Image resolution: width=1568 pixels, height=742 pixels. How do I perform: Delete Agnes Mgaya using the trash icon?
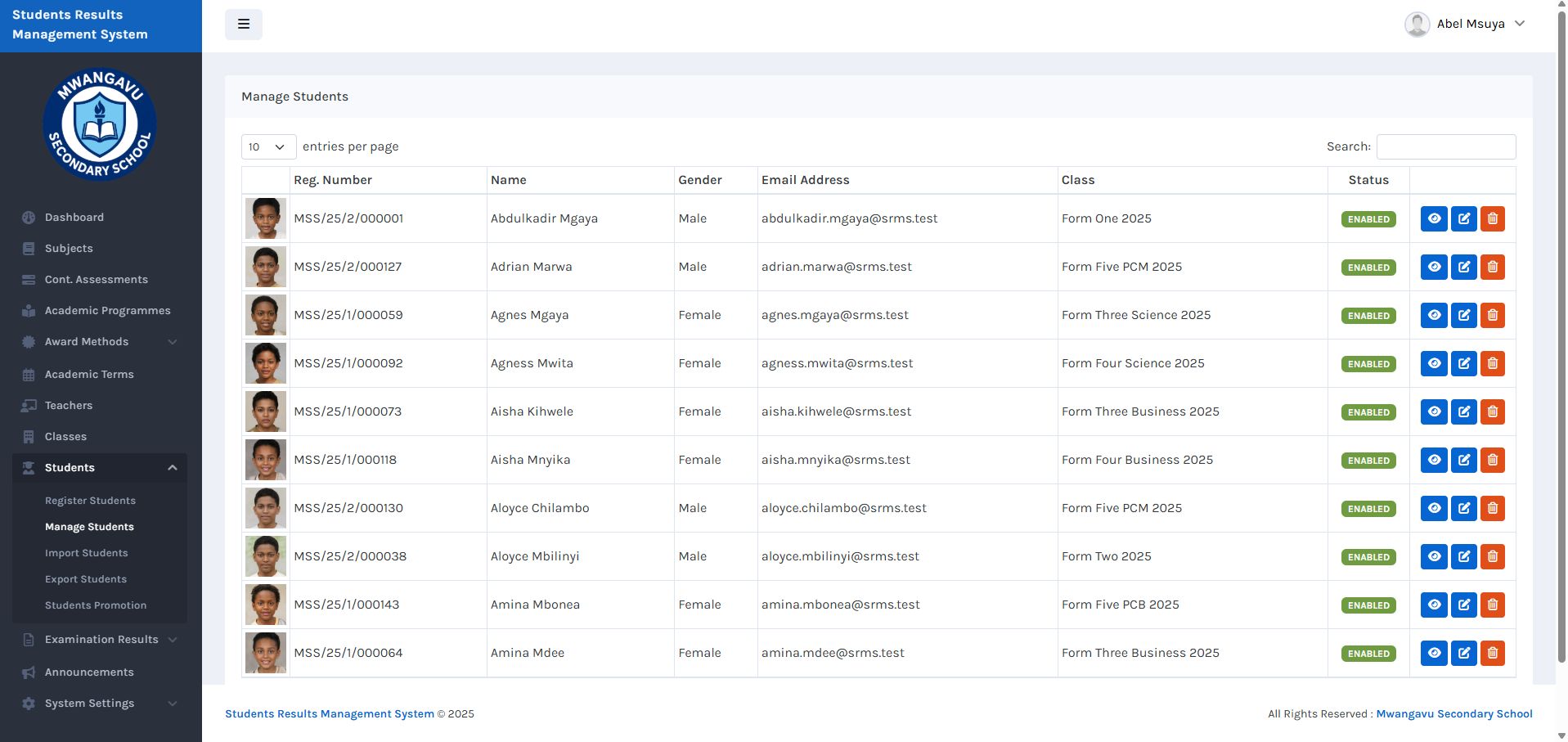[x=1492, y=315]
